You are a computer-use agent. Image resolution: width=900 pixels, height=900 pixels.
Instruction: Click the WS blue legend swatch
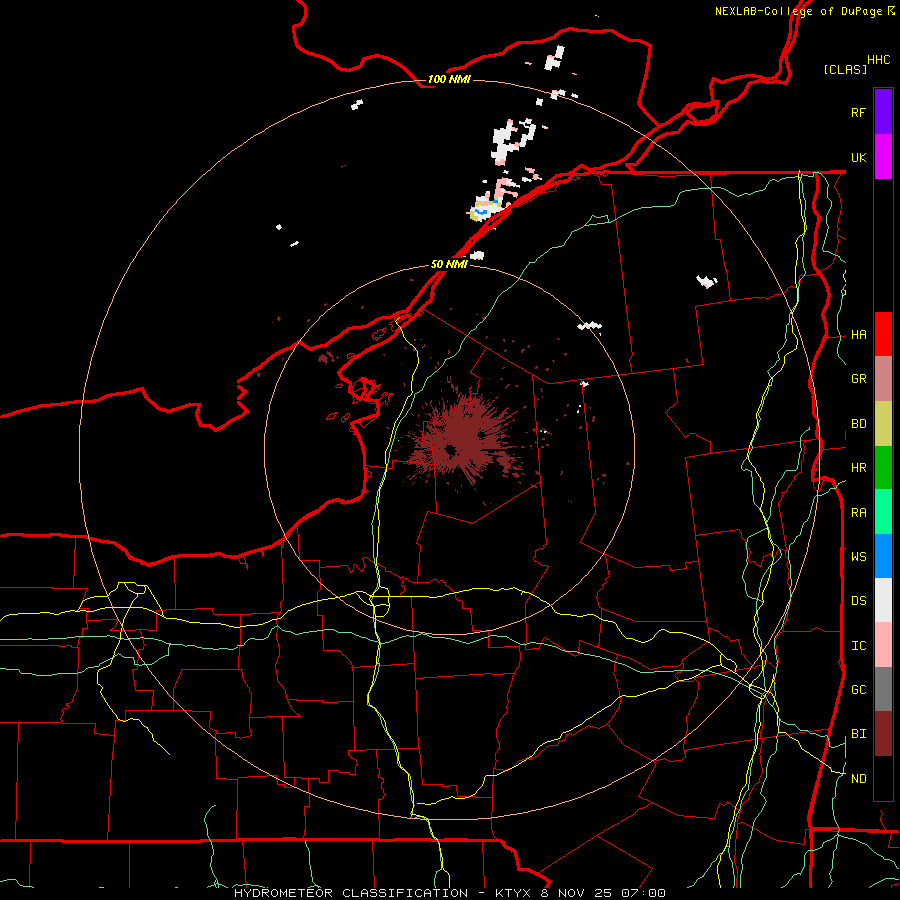pyautogui.click(x=883, y=556)
